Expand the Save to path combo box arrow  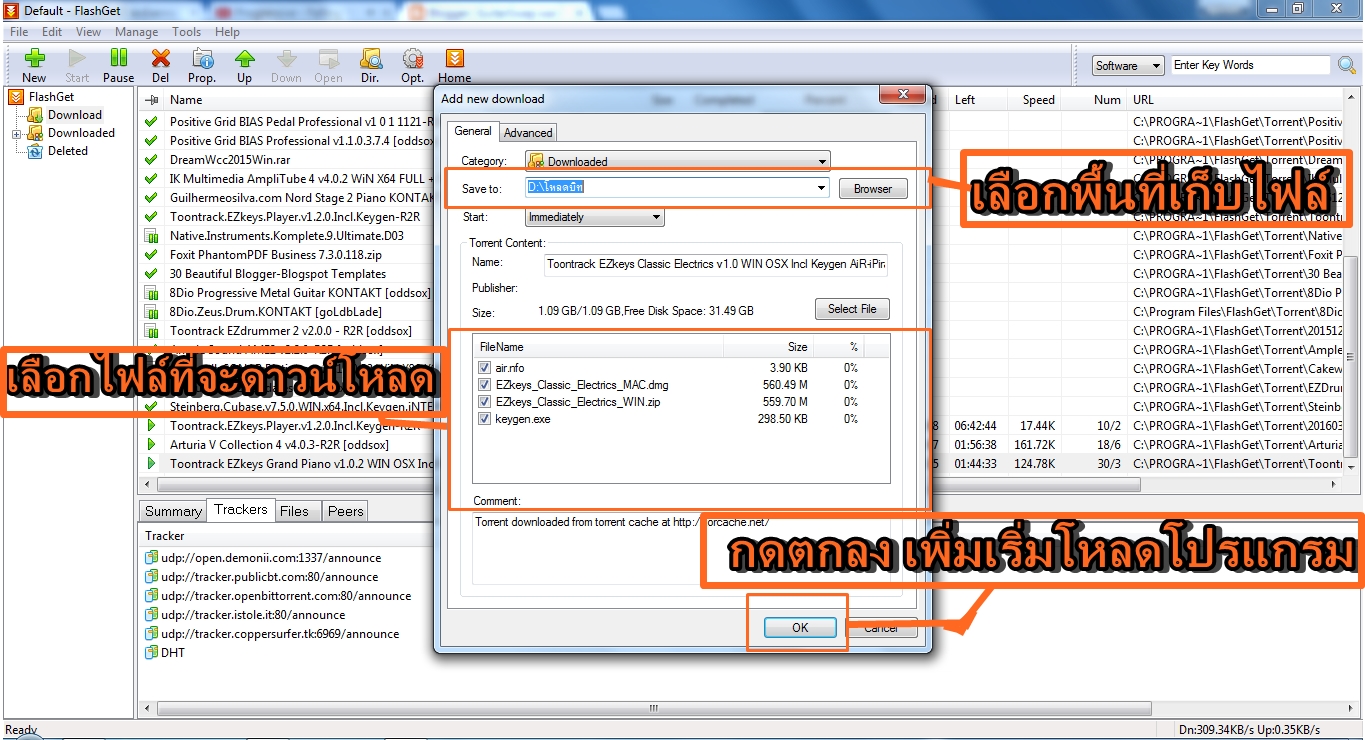(821, 188)
